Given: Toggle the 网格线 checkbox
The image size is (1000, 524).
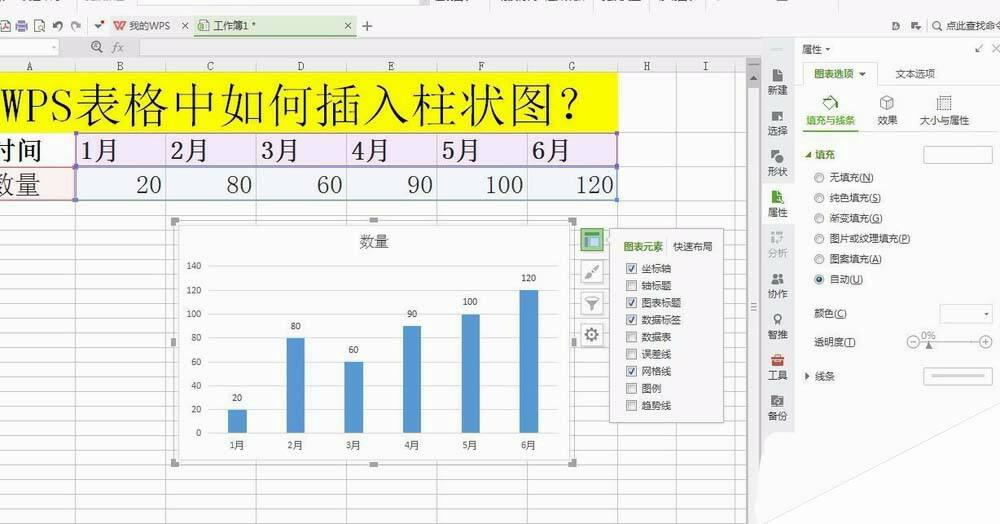Looking at the screenshot, I should [631, 371].
